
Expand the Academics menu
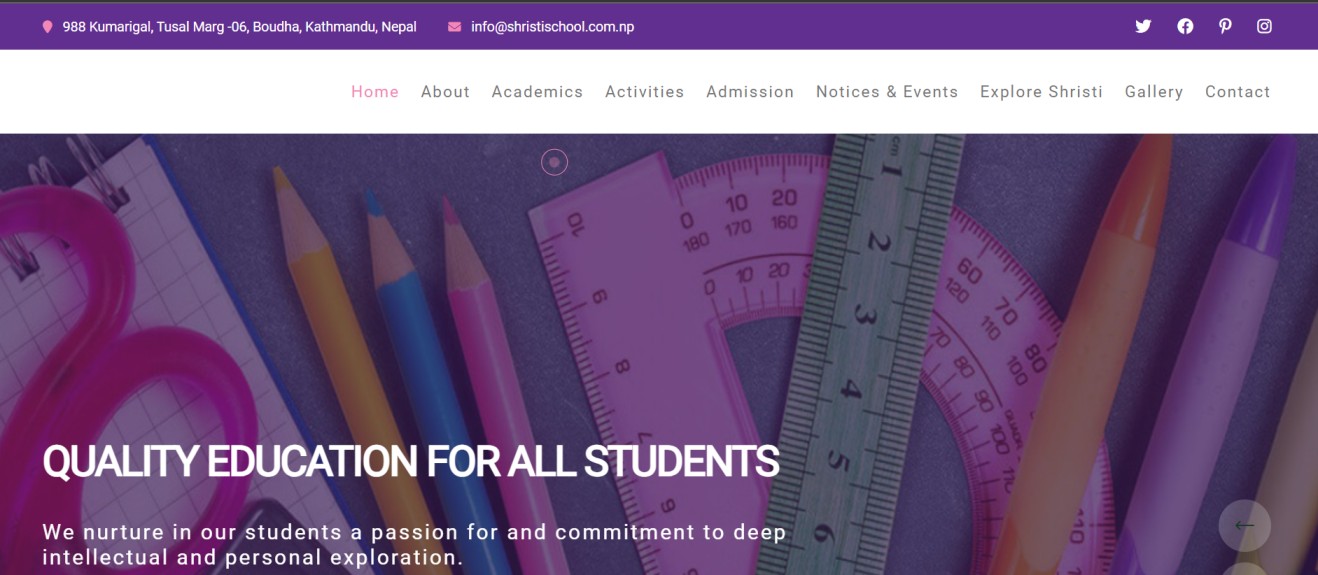click(x=537, y=92)
